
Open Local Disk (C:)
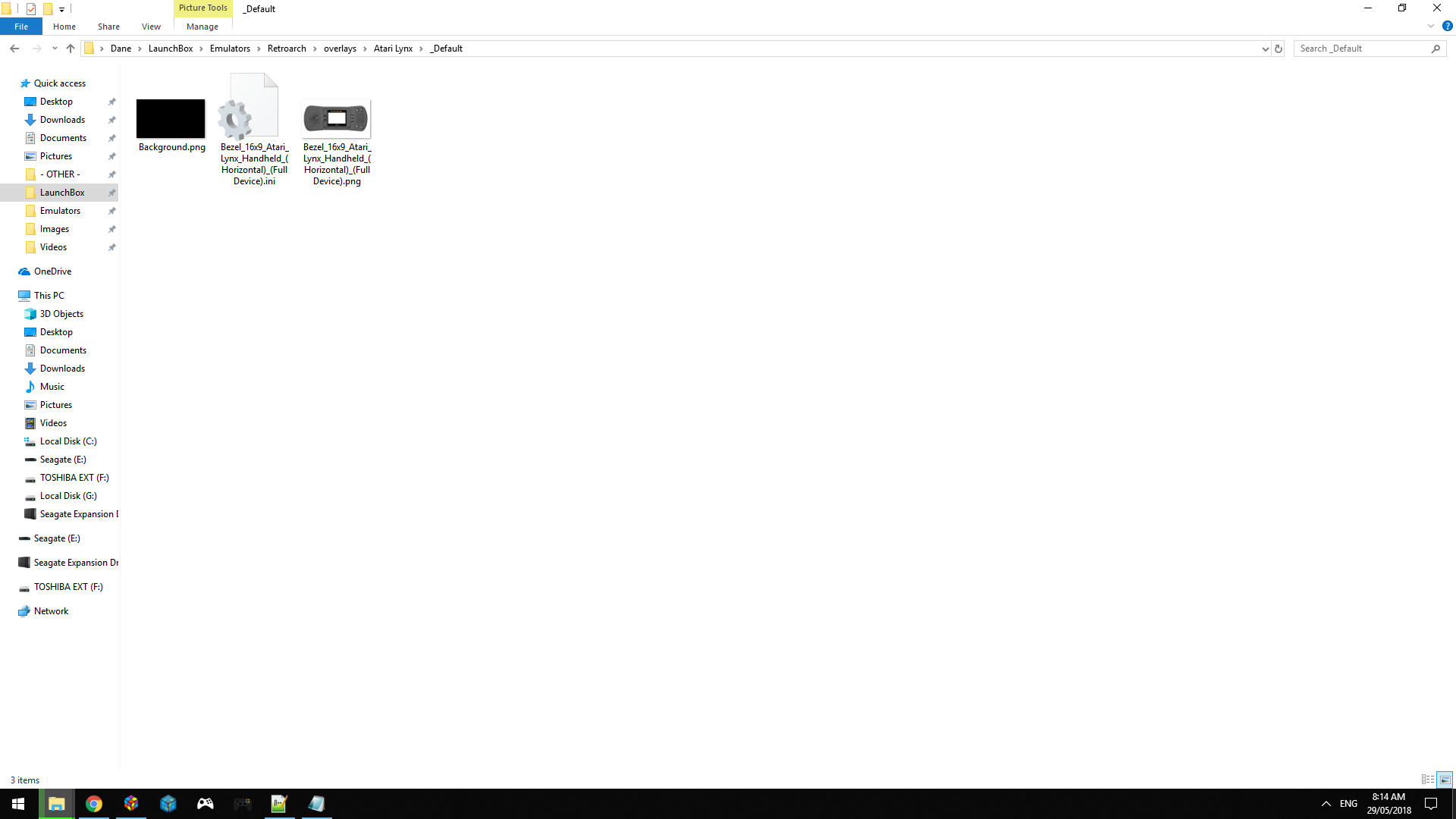point(68,441)
